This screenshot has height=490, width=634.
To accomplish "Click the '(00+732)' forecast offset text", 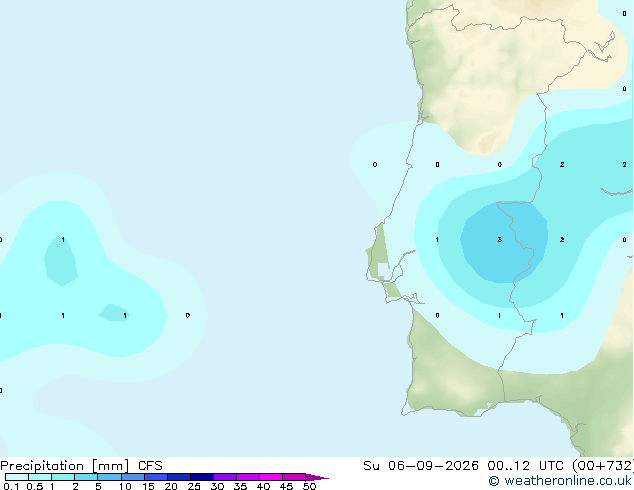I will (603, 466).
